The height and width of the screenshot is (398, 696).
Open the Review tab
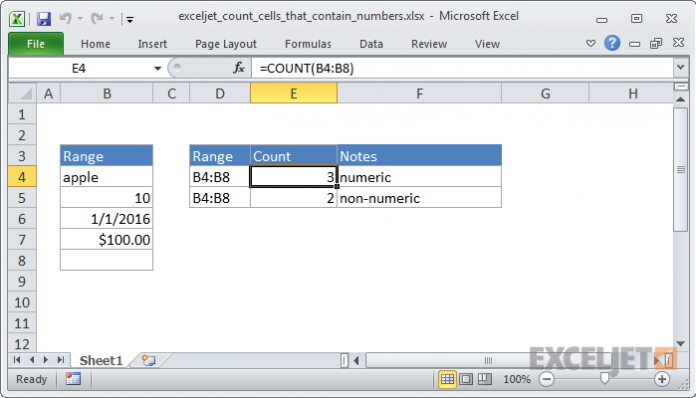click(429, 44)
